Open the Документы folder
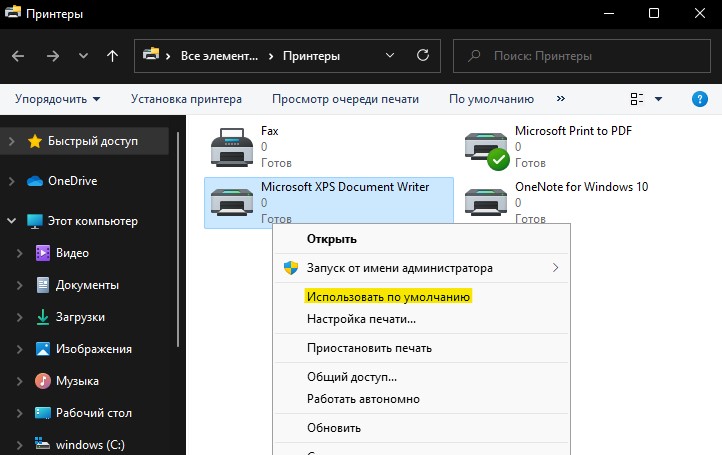Image resolution: width=722 pixels, height=455 pixels. (x=87, y=285)
